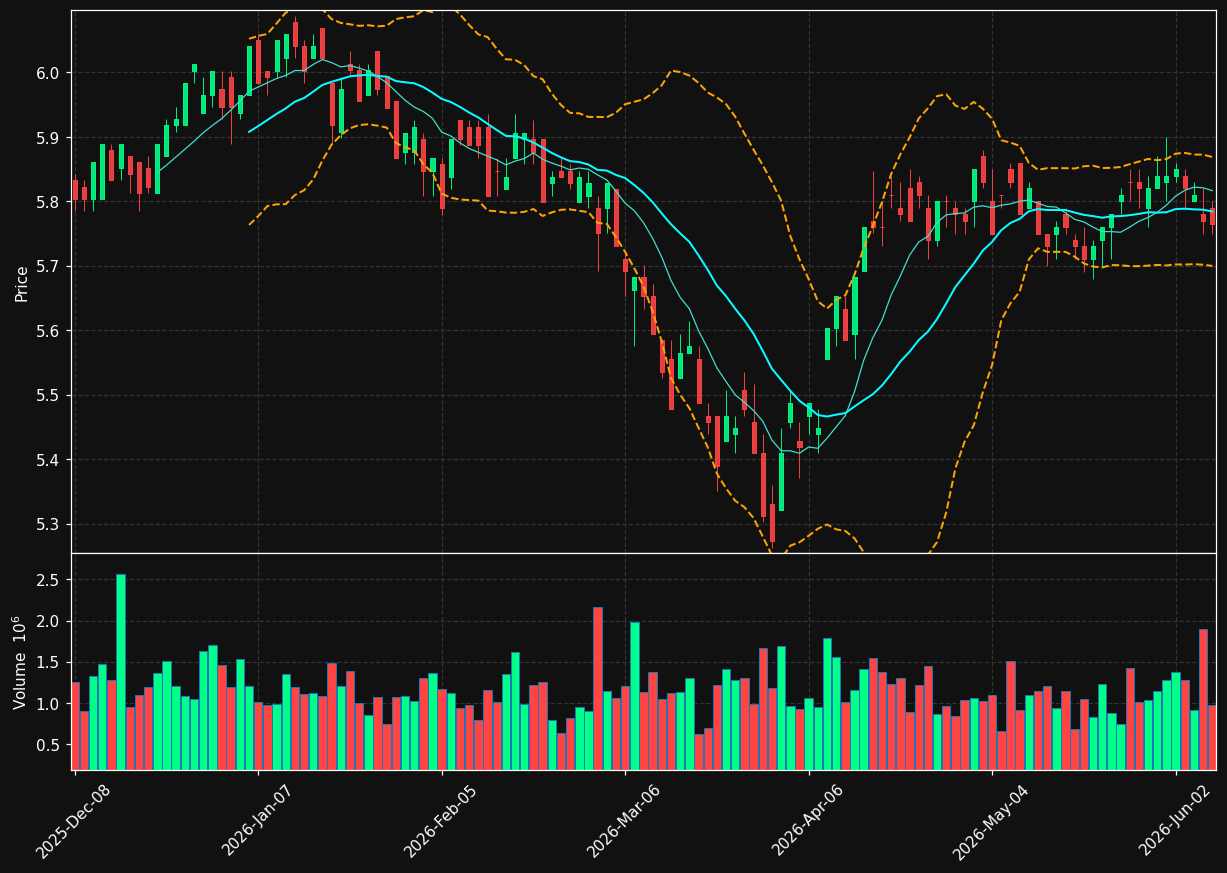The image size is (1227, 873).
Task: Click the 5.4 price axis label
Action: pyautogui.click(x=49, y=460)
